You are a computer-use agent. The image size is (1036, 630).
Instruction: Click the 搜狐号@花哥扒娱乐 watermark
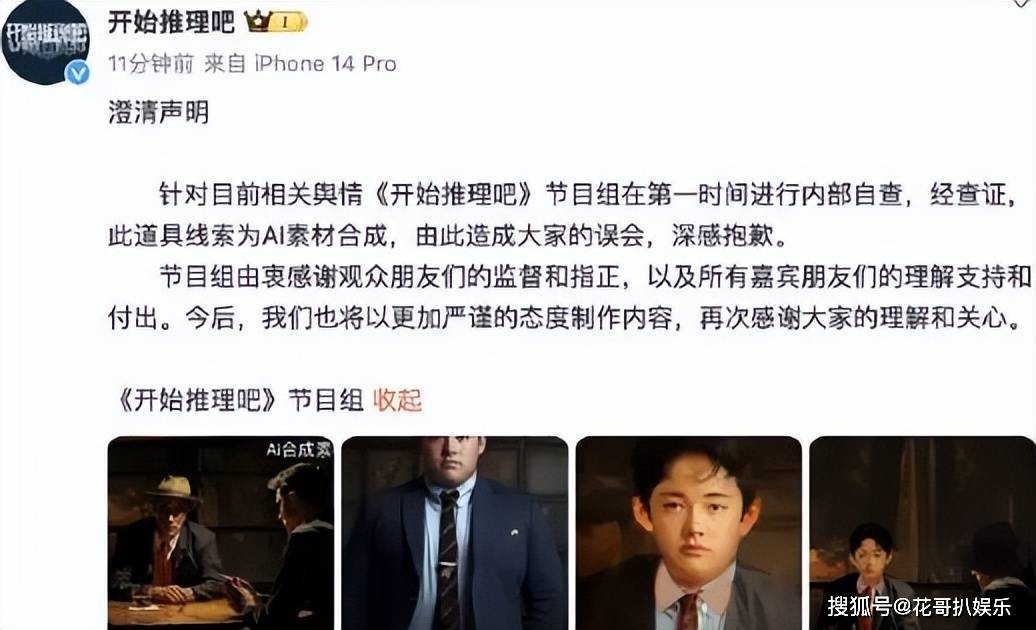[x=919, y=606]
